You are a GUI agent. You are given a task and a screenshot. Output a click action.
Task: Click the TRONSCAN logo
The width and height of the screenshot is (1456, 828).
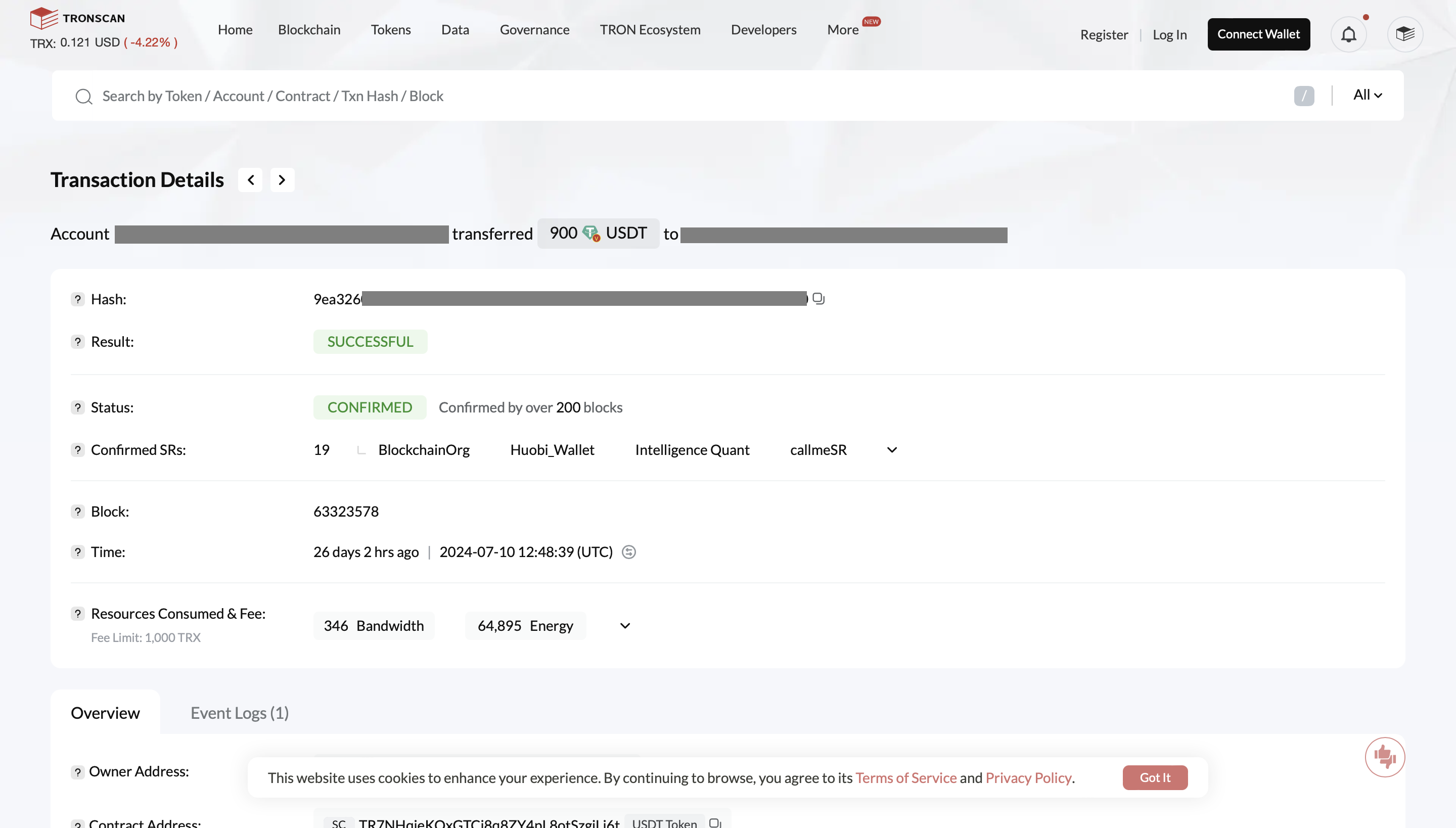(77, 18)
